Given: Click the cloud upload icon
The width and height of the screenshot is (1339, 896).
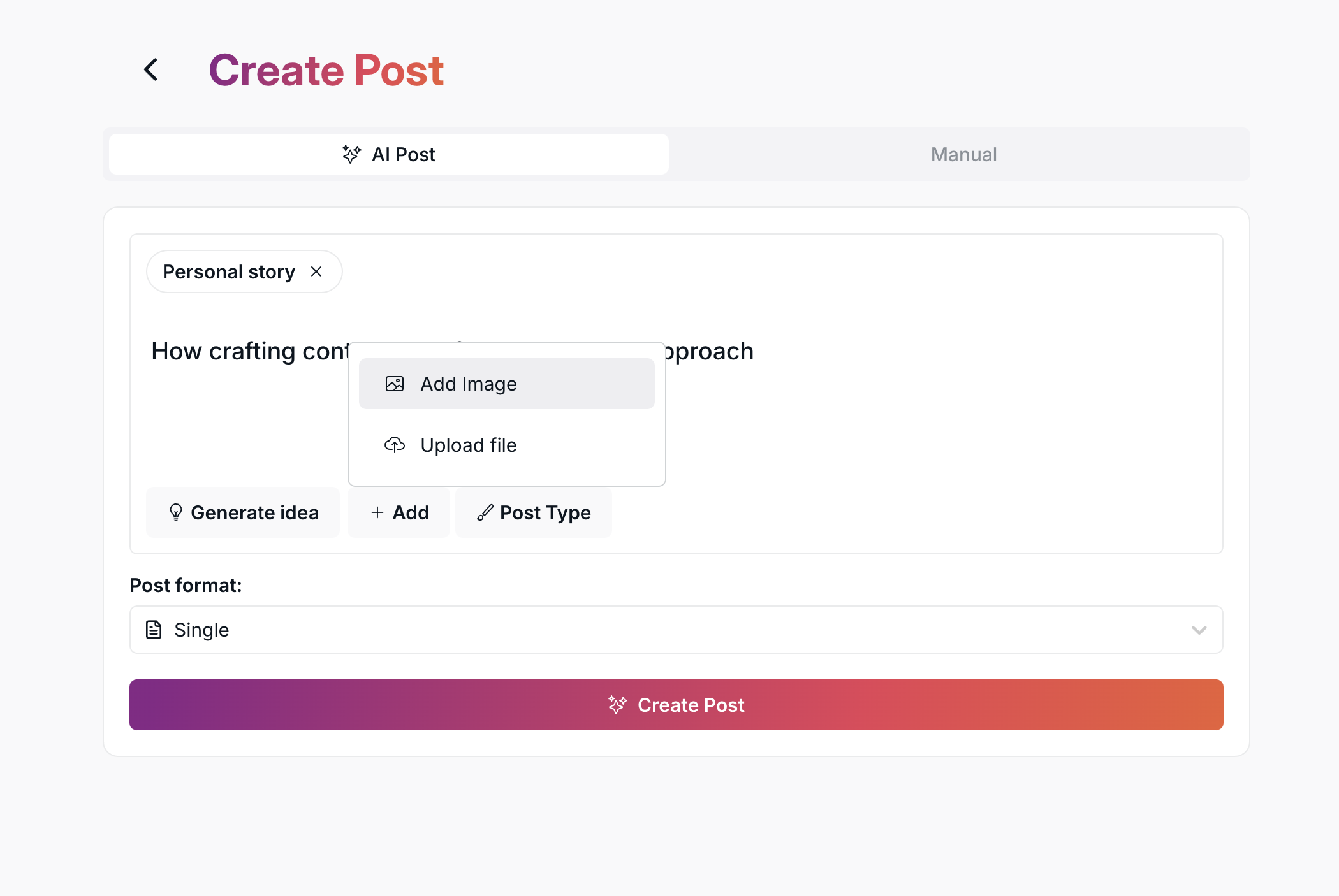Looking at the screenshot, I should coord(395,445).
